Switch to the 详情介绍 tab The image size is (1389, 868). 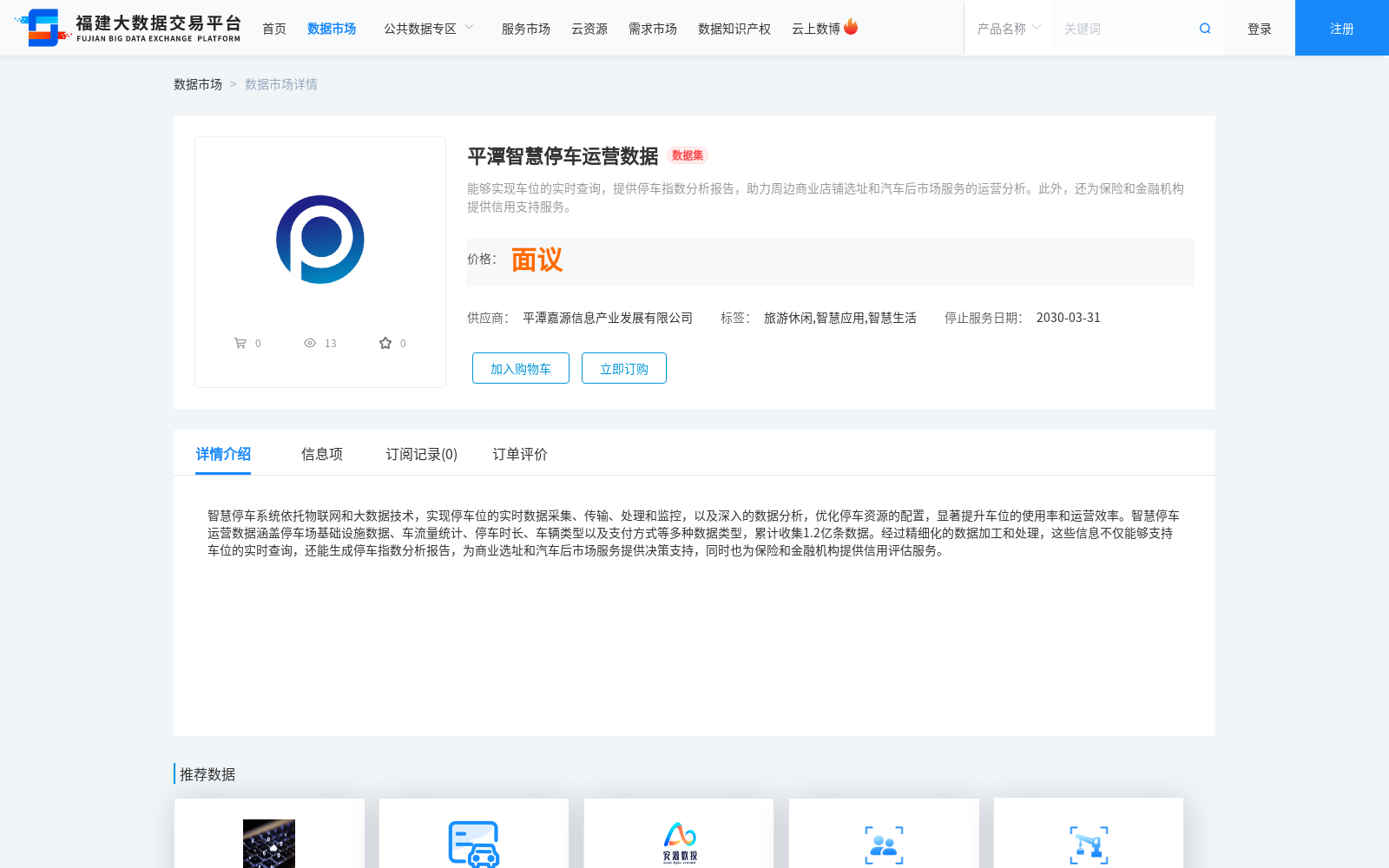223,454
